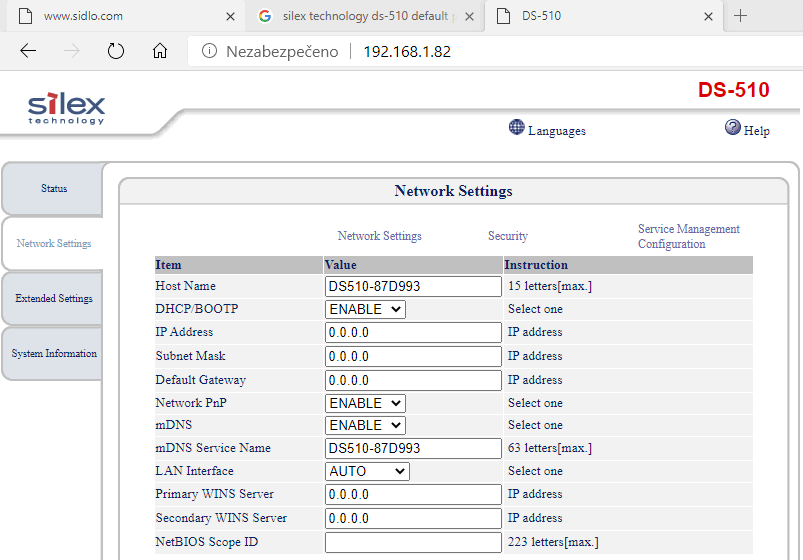Screen dimensions: 803x560
Task: Open the Extended Settings side tab
Action: coord(54,299)
